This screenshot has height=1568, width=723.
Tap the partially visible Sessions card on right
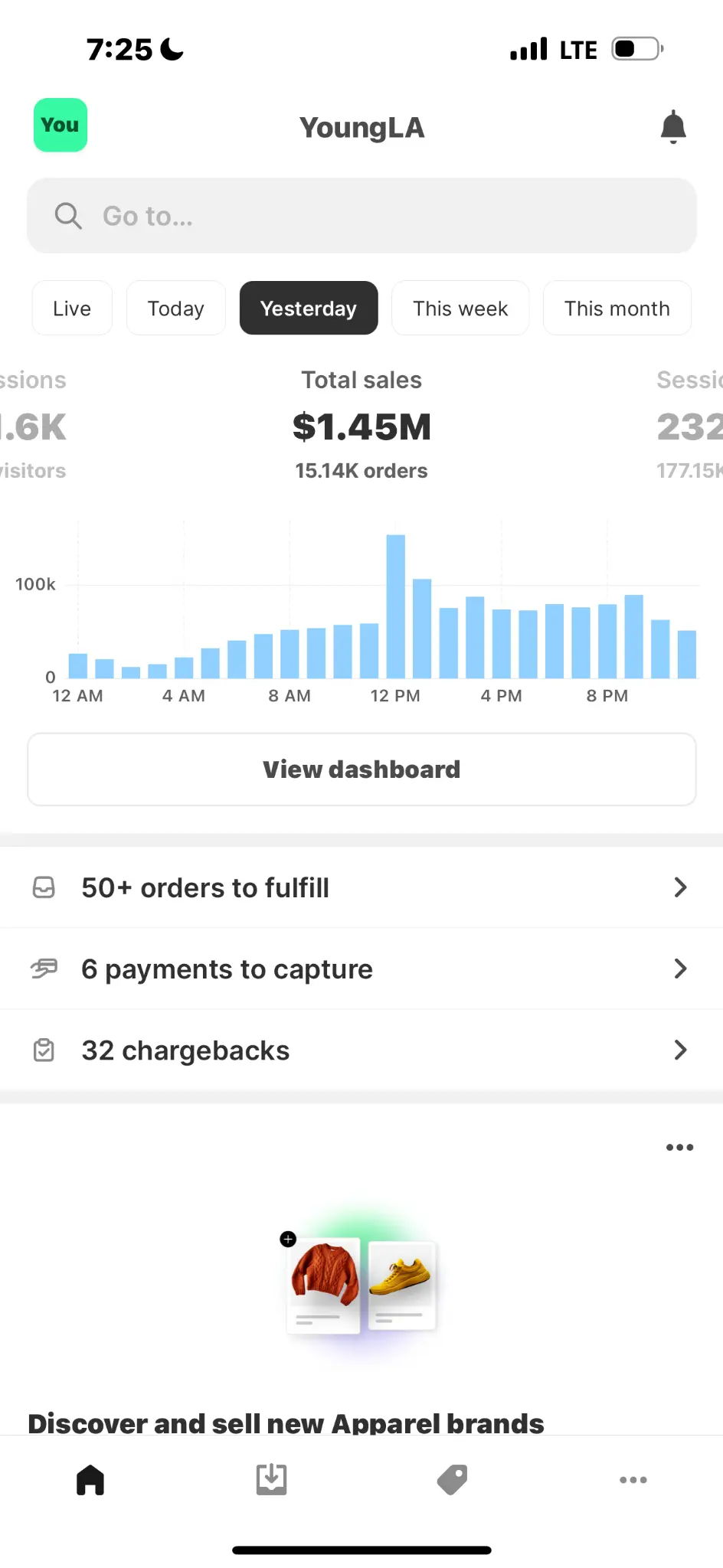click(689, 425)
